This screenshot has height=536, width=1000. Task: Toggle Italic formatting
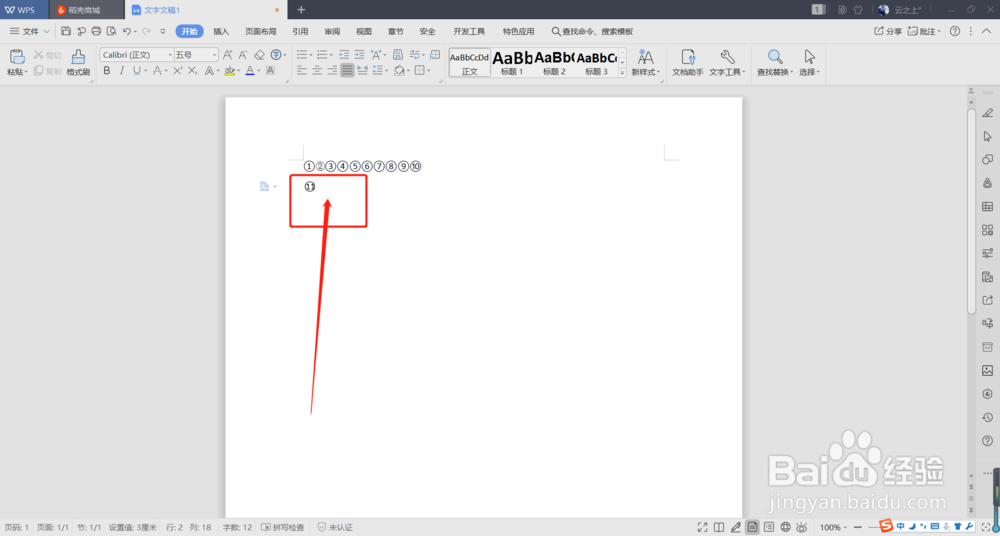pyautogui.click(x=121, y=70)
